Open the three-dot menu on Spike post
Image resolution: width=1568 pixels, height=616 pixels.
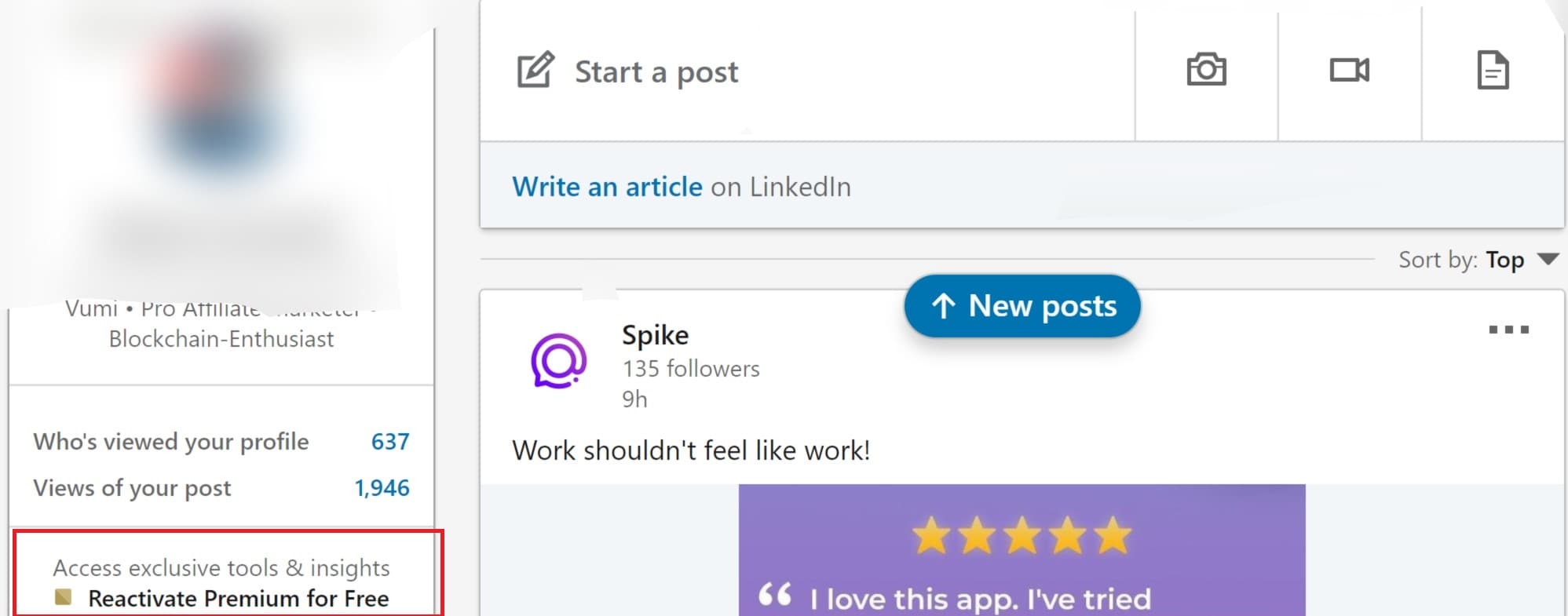click(x=1508, y=330)
